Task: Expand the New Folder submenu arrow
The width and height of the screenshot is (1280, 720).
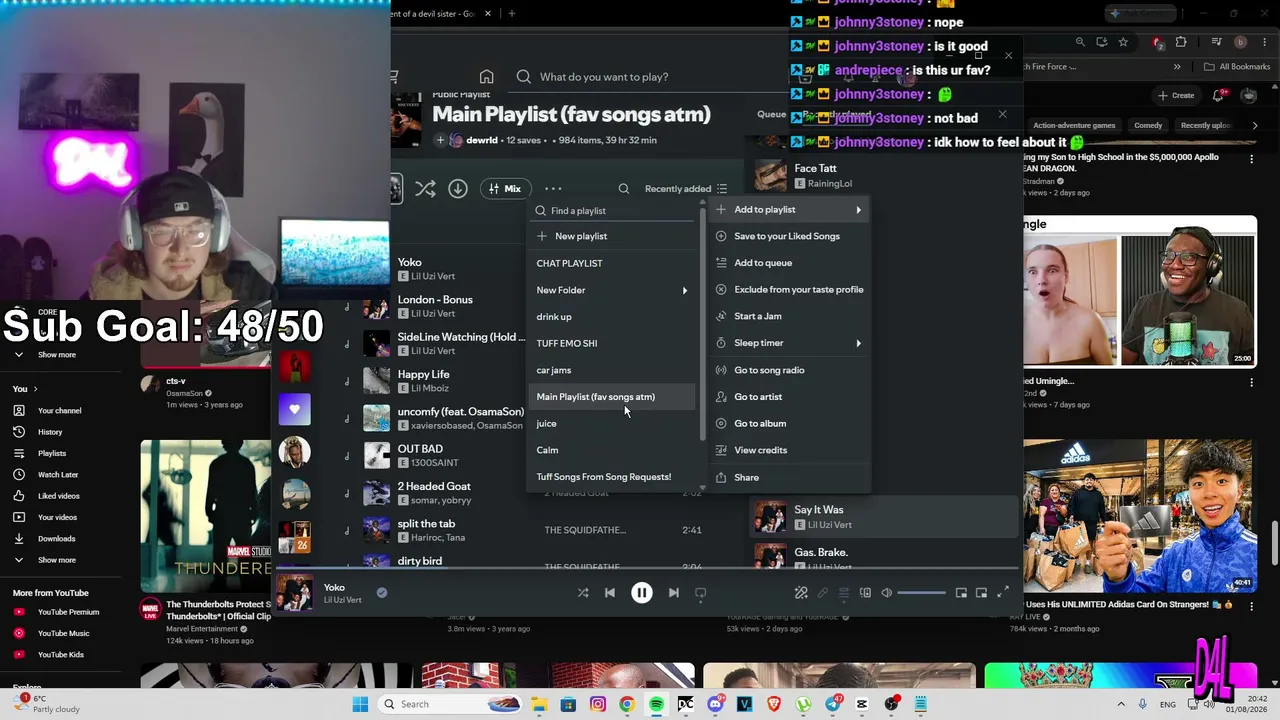Action: pos(685,290)
